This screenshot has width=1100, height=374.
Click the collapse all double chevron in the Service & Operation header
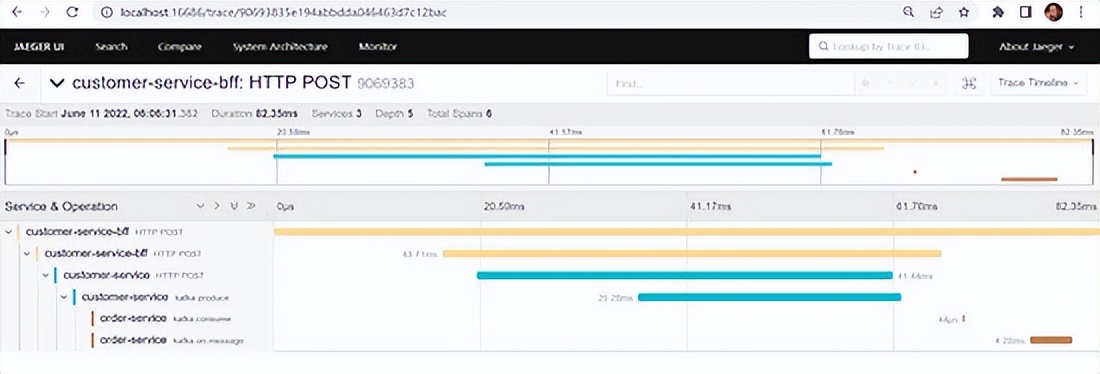252,206
